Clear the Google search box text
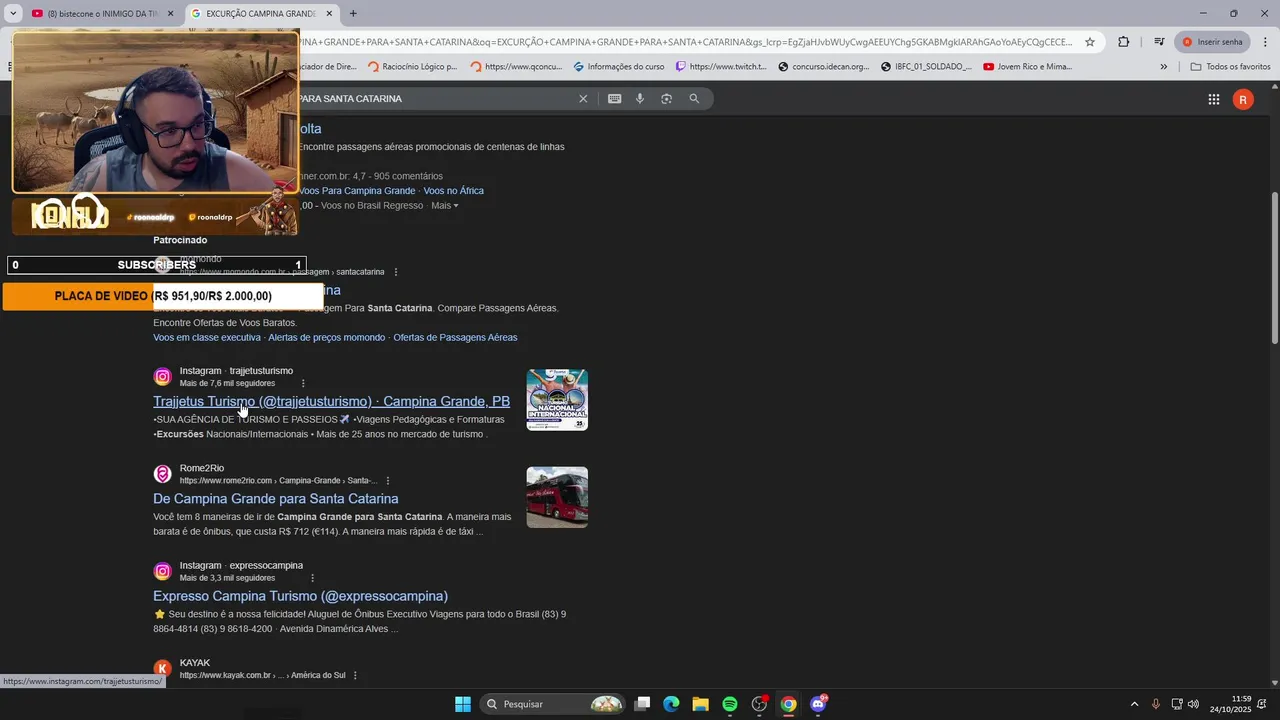Viewport: 1280px width, 720px height. [583, 99]
